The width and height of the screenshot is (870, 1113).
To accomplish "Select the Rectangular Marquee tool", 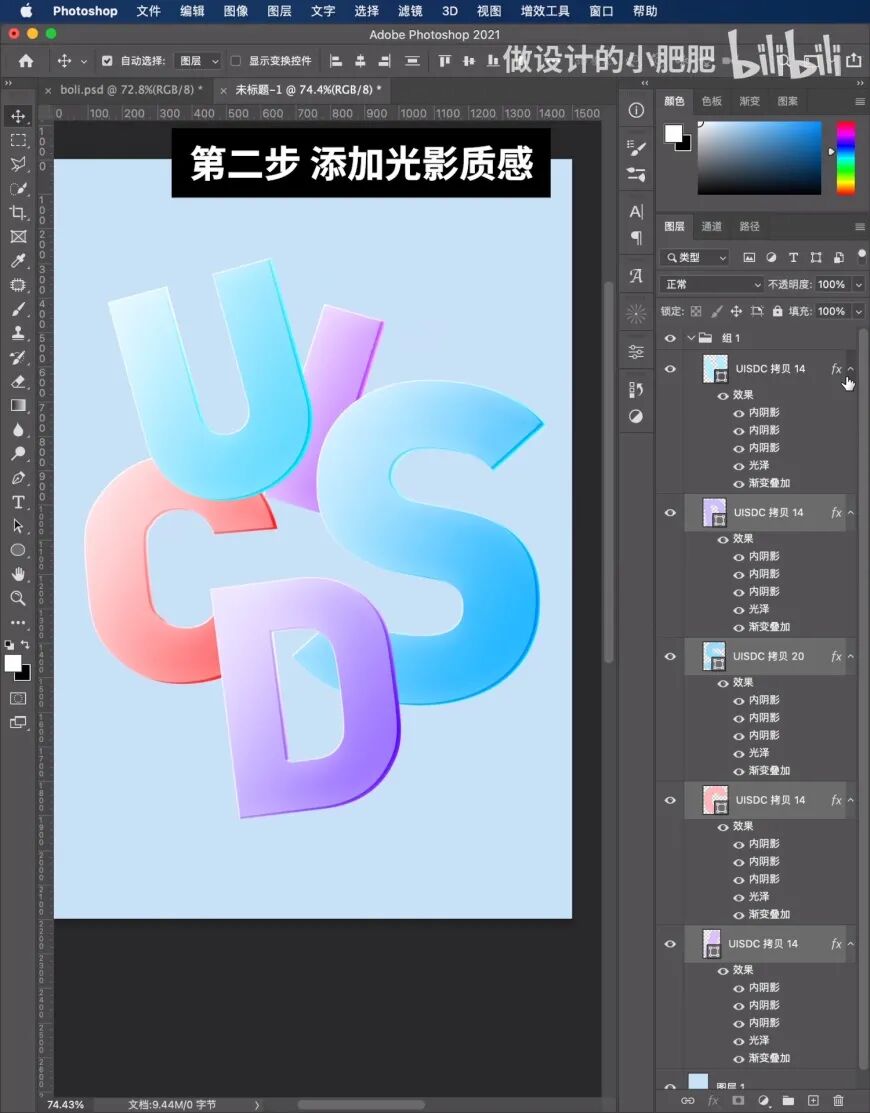I will [18, 141].
